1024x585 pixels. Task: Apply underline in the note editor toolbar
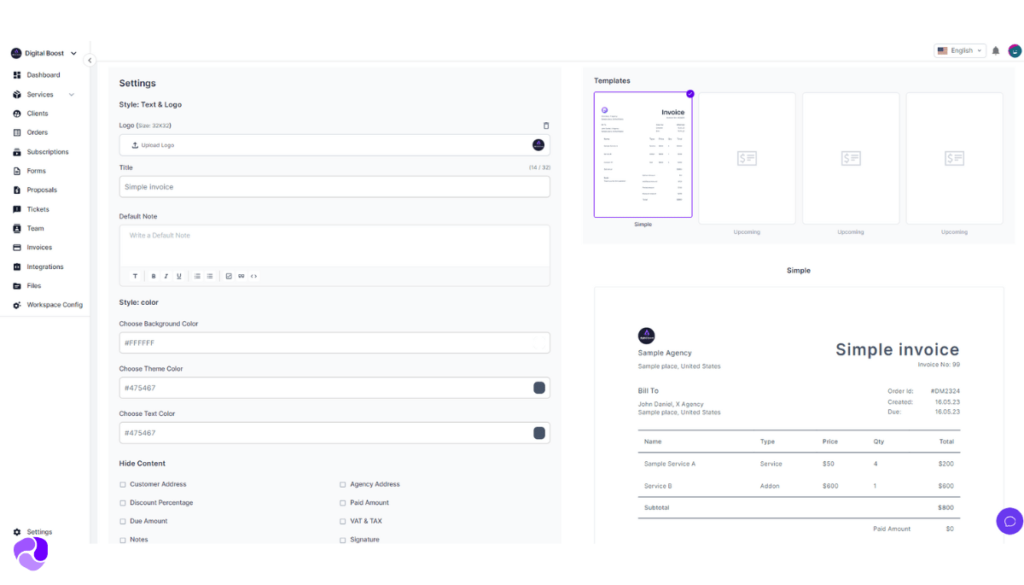click(179, 276)
